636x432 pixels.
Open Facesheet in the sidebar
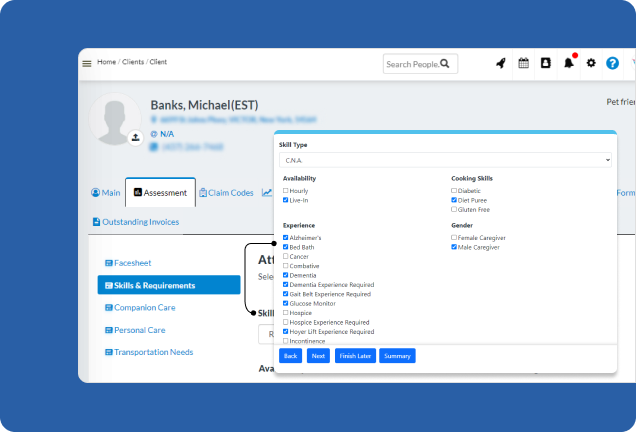click(x=128, y=263)
